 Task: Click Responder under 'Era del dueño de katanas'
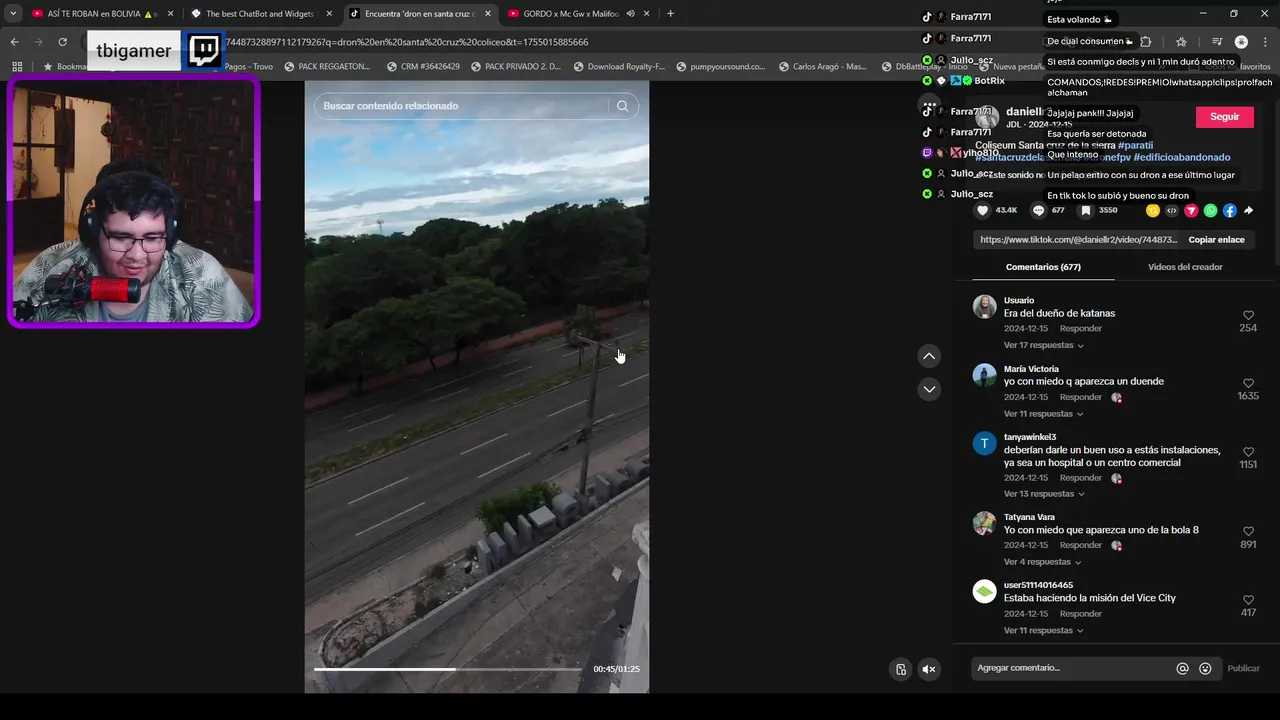(x=1080, y=329)
